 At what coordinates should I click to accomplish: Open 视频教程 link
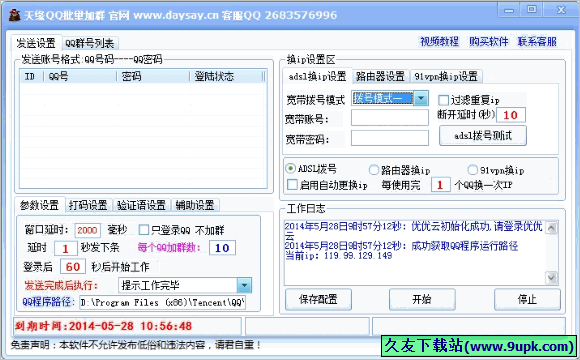pyautogui.click(x=439, y=41)
